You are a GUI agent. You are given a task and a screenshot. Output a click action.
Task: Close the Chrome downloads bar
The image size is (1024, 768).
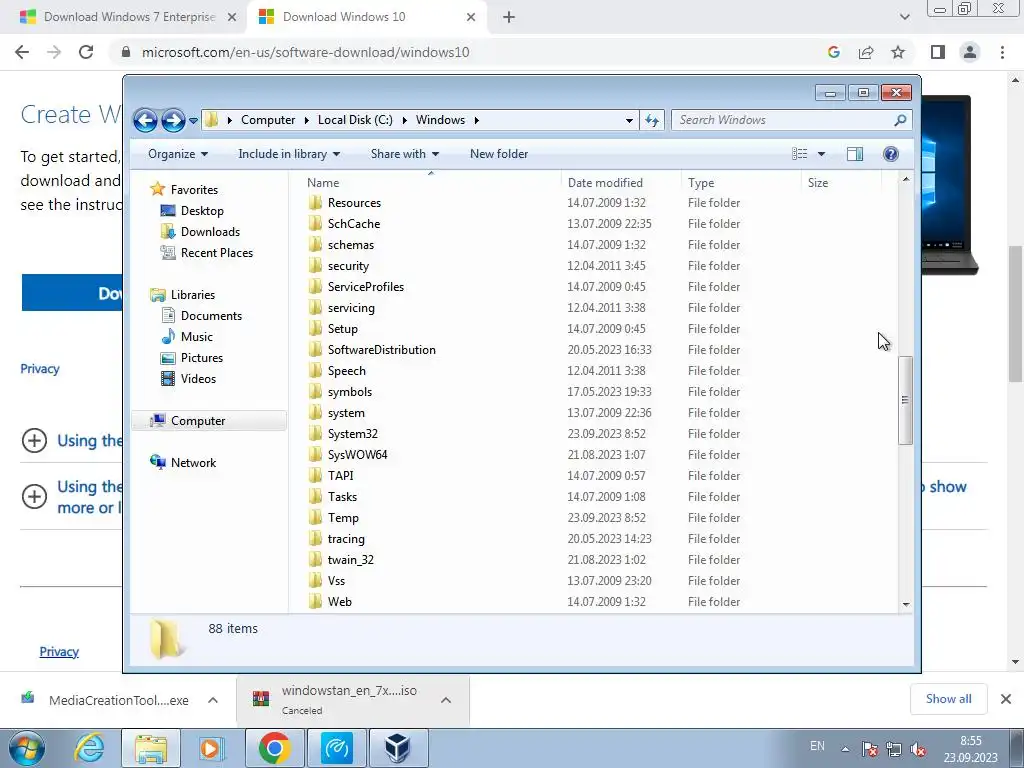point(1006,699)
